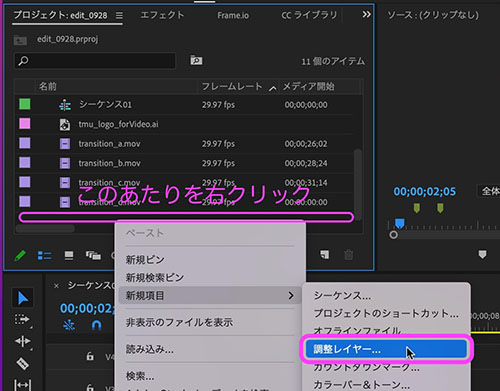This screenshot has height=391, width=500.
Task: Click the Source monitor zoom scroll bar handle
Action: pos(394,235)
